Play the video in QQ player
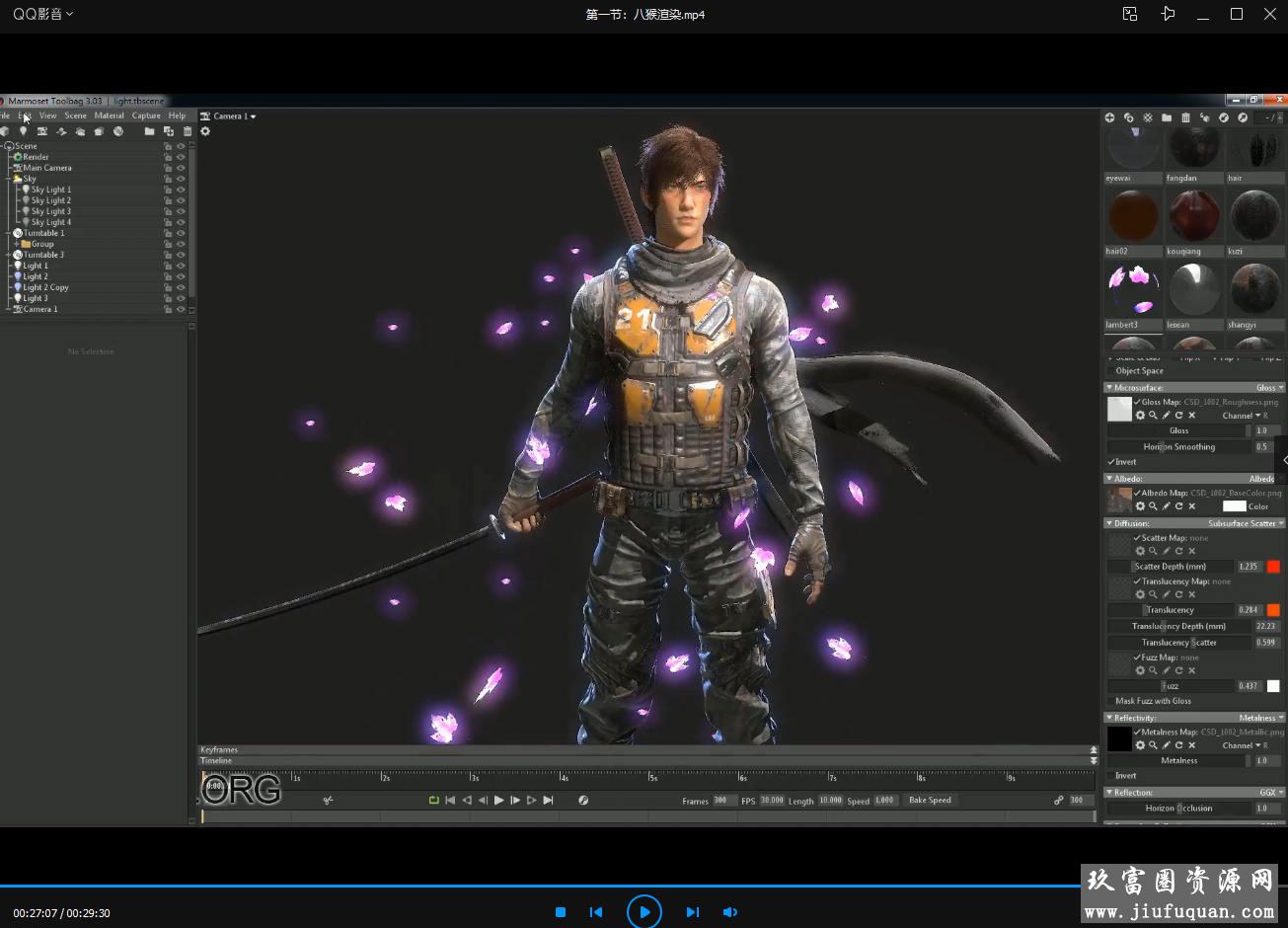 (644, 912)
